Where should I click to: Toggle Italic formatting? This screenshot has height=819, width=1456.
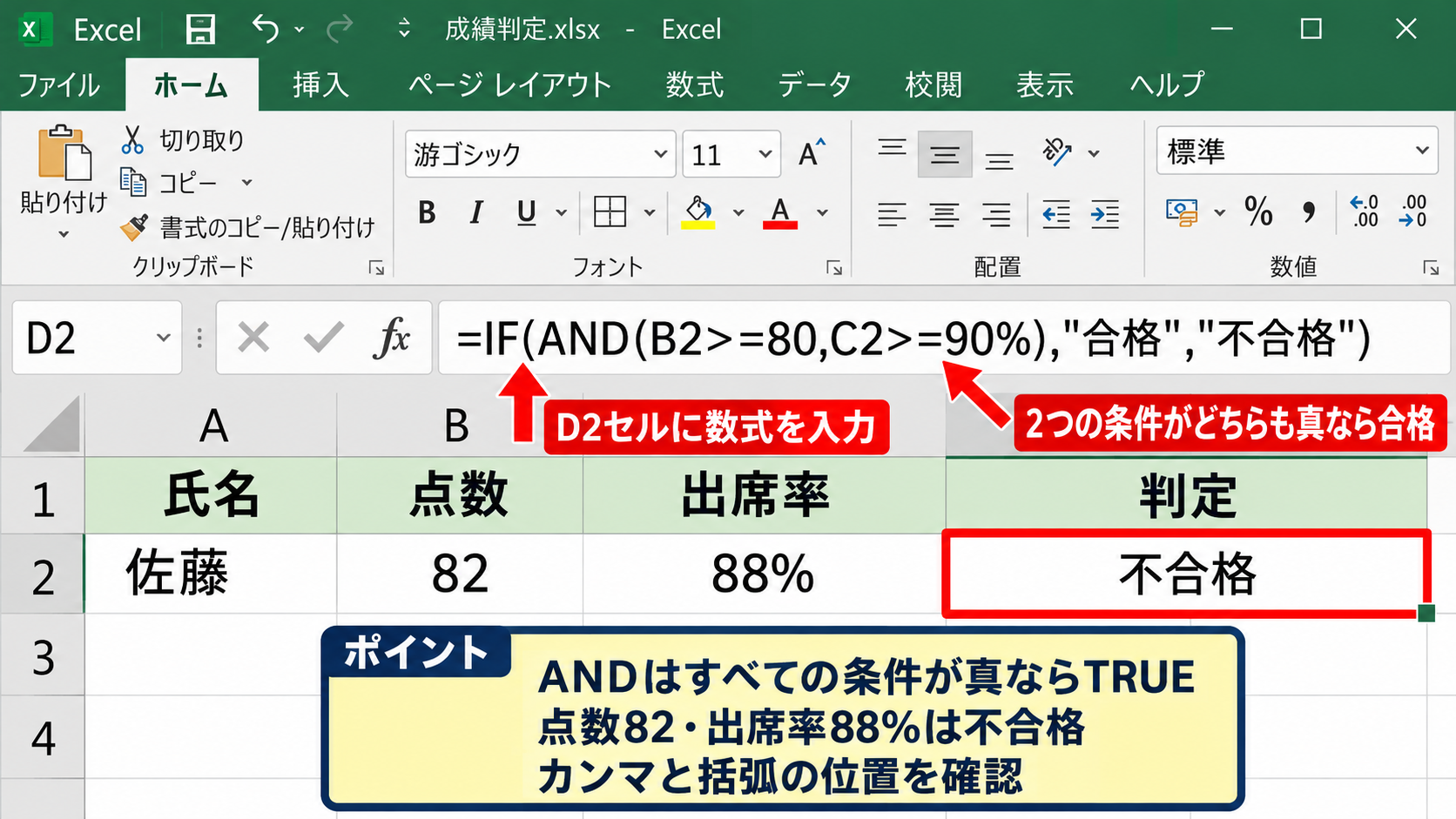pyautogui.click(x=475, y=212)
